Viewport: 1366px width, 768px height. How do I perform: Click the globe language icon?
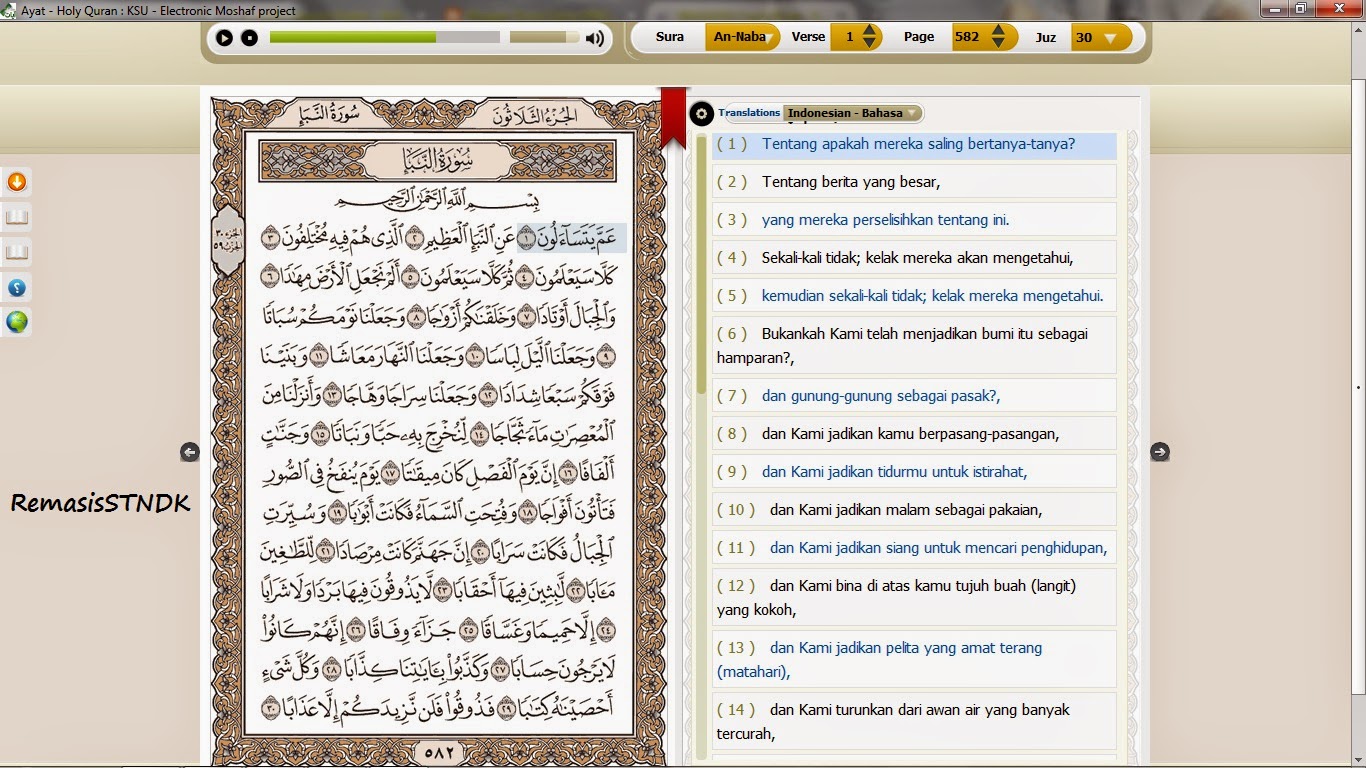click(16, 322)
